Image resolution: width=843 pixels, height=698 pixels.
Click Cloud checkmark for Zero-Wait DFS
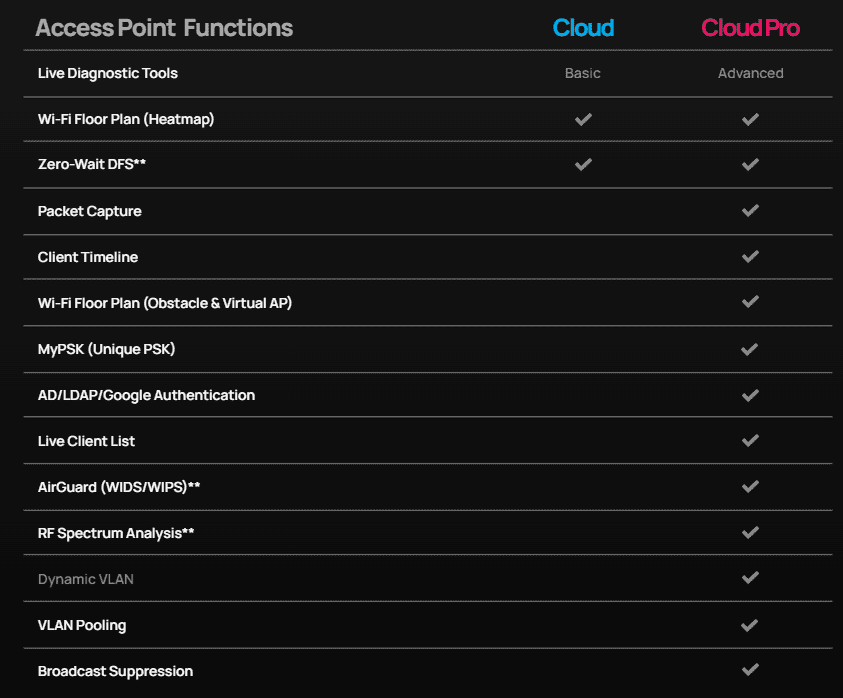(x=583, y=165)
